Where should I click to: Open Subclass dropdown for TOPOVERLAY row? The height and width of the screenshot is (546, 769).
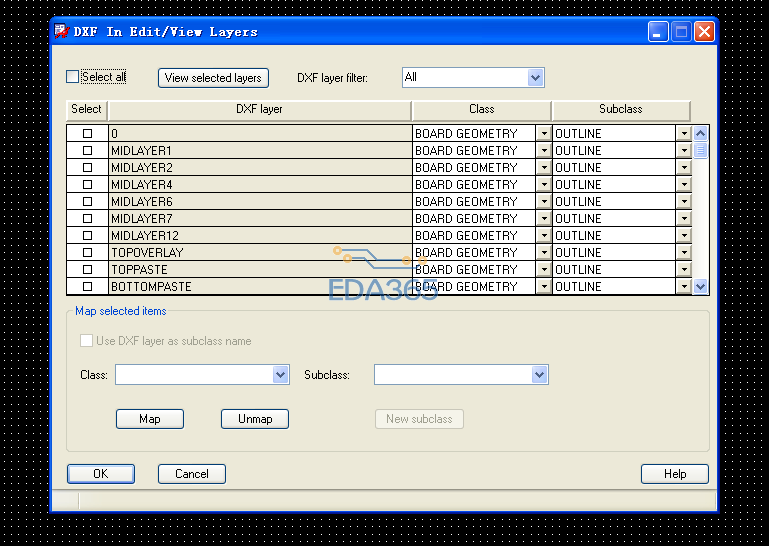tap(684, 253)
